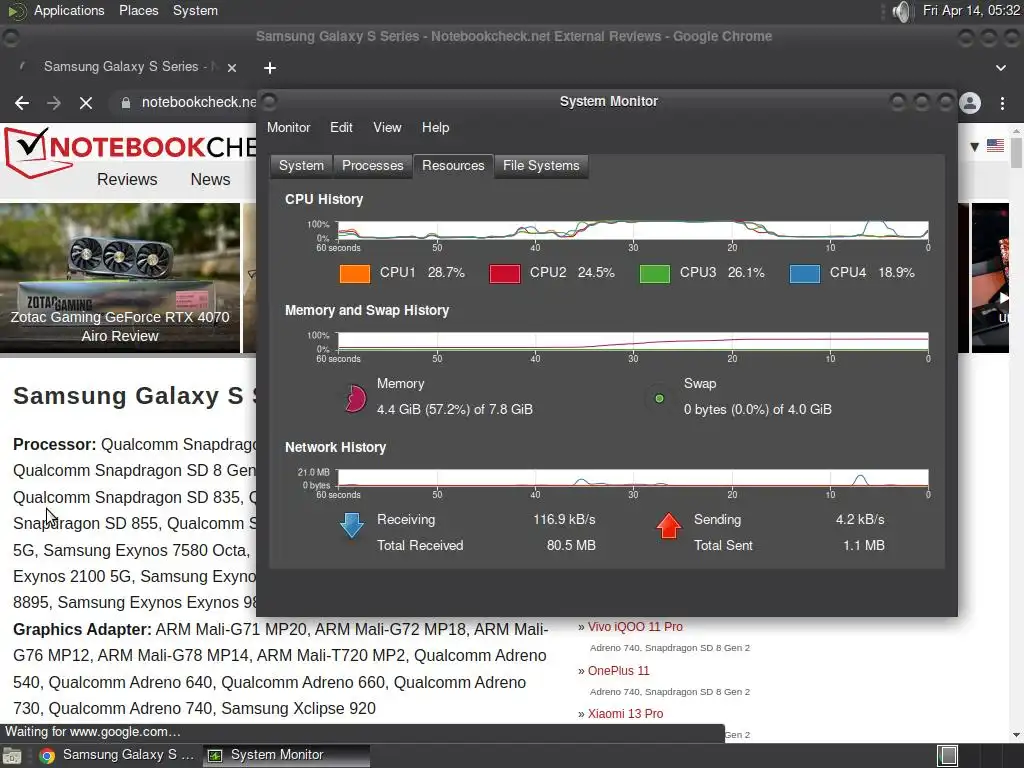Open the Edit menu in System Monitor
This screenshot has height=768, width=1024.
click(341, 127)
